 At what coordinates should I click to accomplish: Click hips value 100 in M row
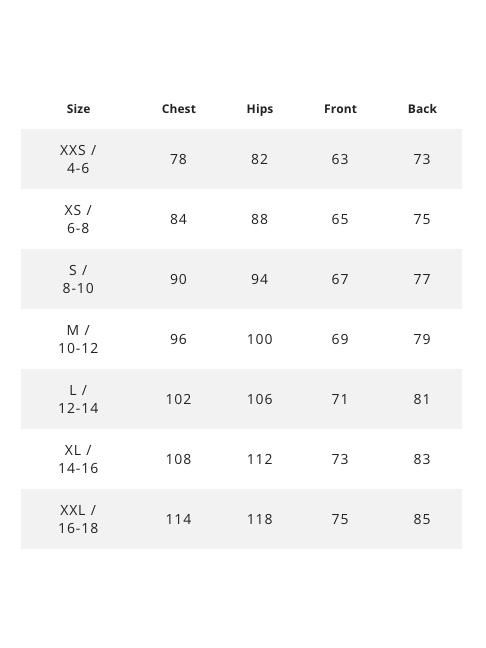point(260,339)
